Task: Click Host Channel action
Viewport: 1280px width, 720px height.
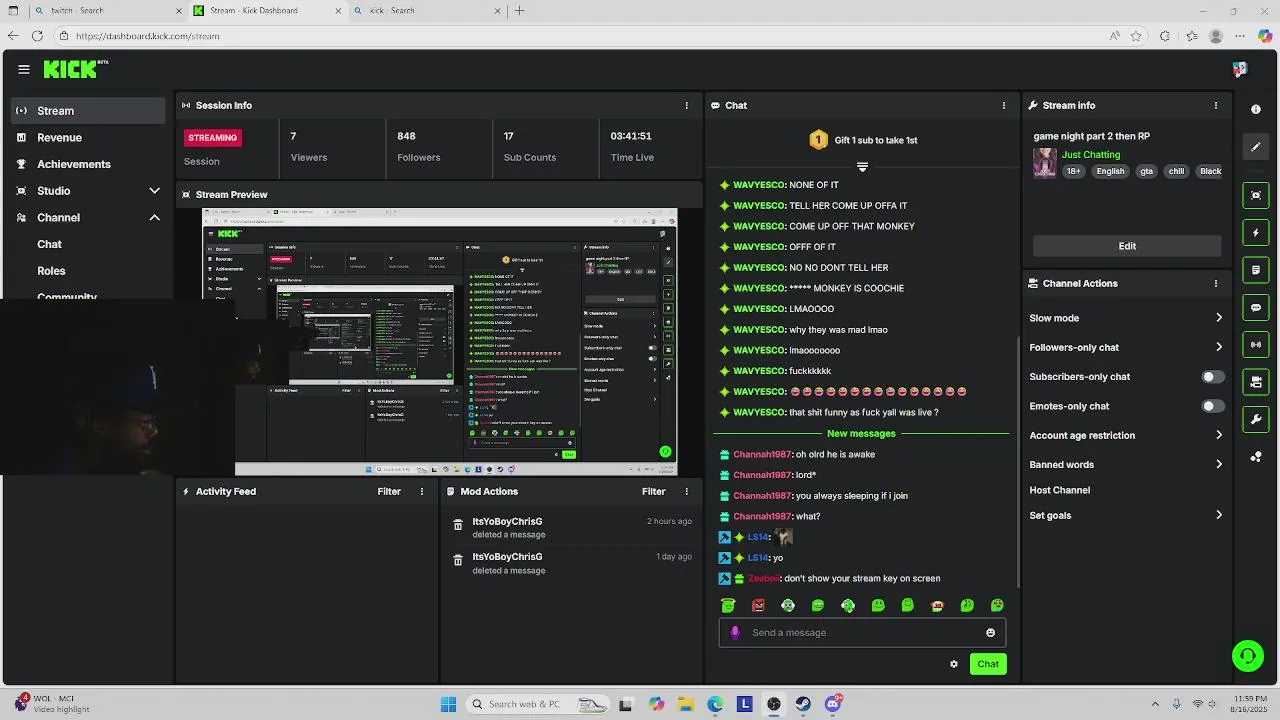Action: click(1059, 490)
